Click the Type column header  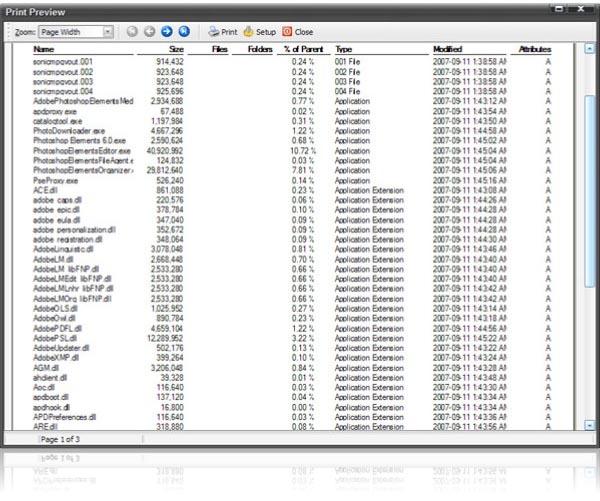click(x=344, y=48)
